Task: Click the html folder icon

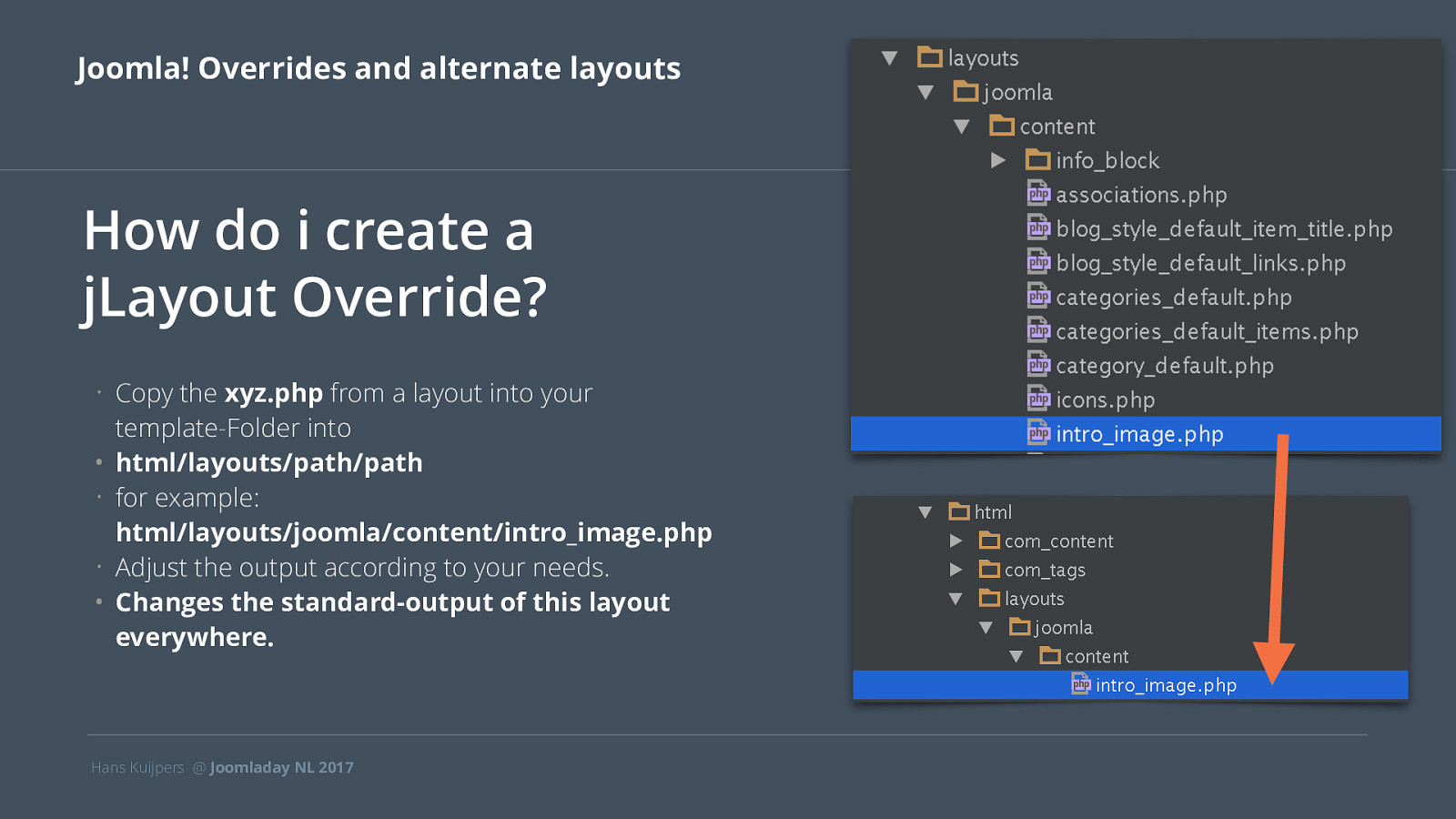Action: tap(959, 511)
